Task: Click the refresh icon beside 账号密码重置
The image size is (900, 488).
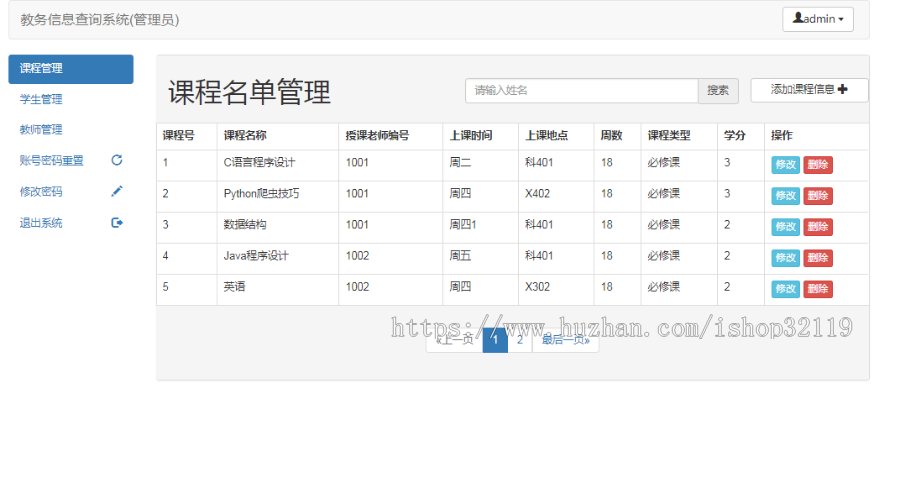Action: tap(117, 160)
